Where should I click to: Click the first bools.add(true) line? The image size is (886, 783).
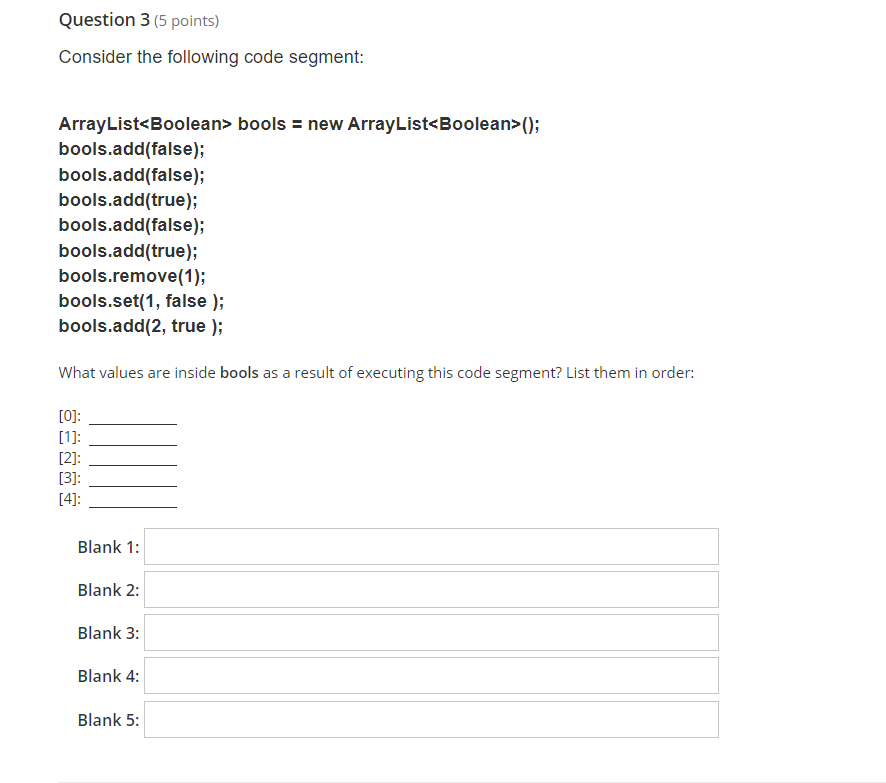coord(128,199)
